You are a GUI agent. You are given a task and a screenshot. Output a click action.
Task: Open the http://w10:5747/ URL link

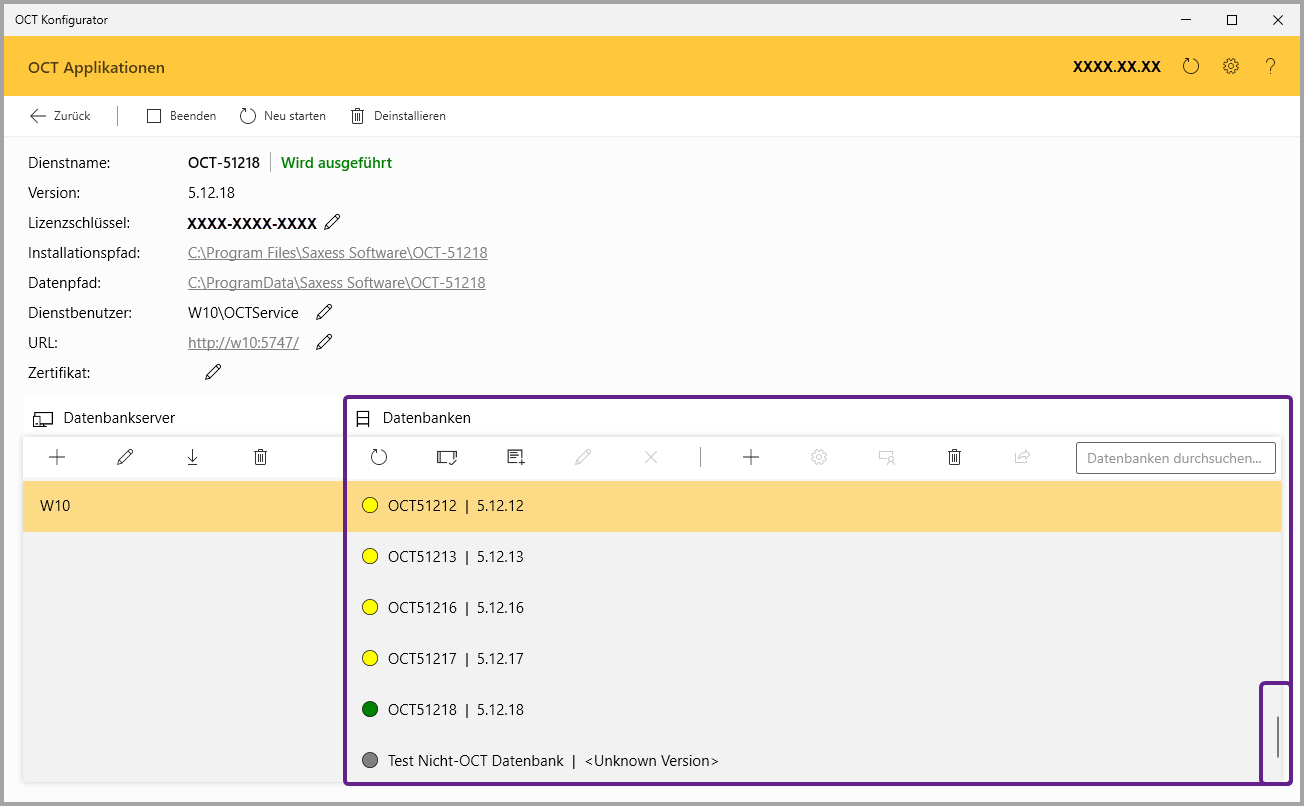[x=243, y=343]
